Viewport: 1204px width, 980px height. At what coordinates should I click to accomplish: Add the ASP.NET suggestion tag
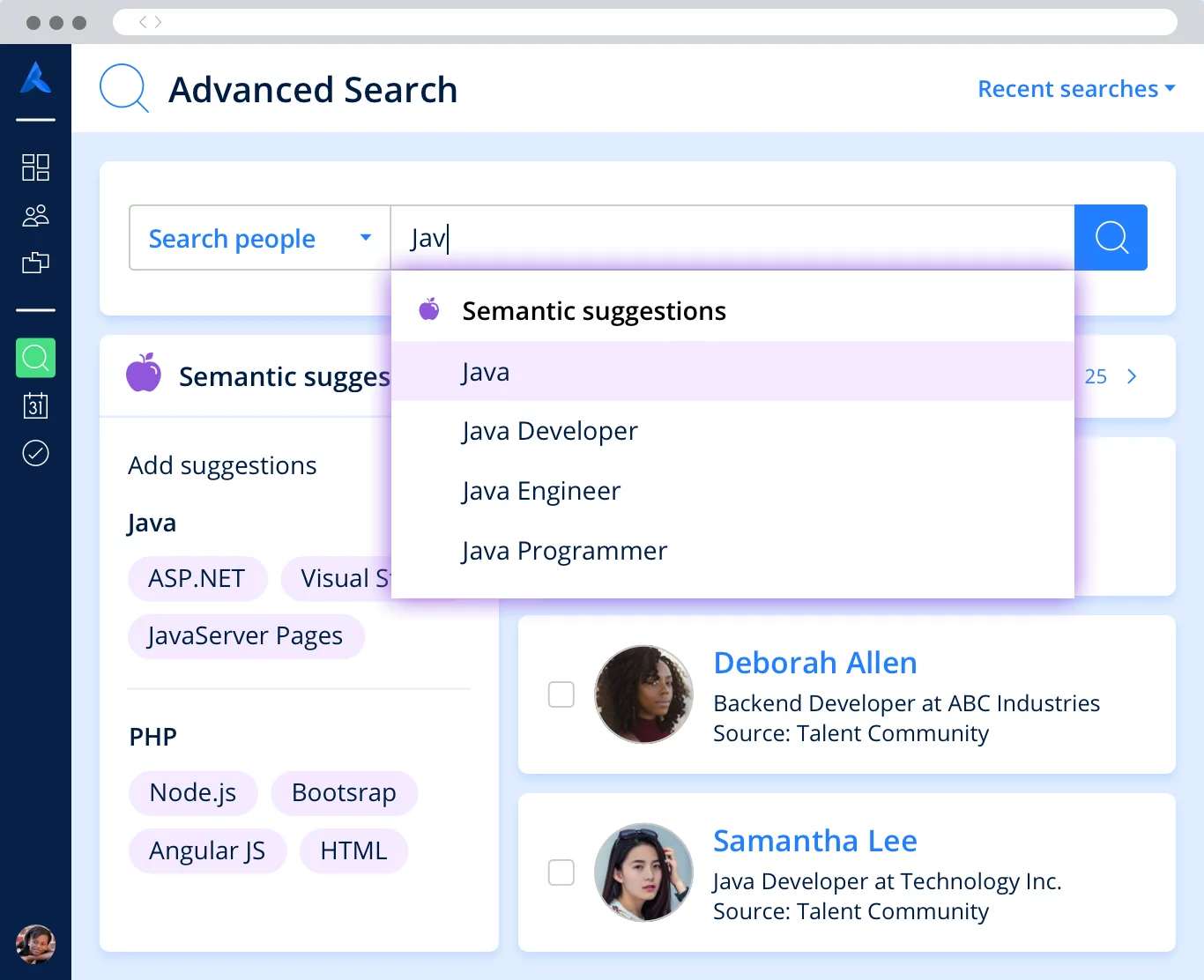pos(197,579)
